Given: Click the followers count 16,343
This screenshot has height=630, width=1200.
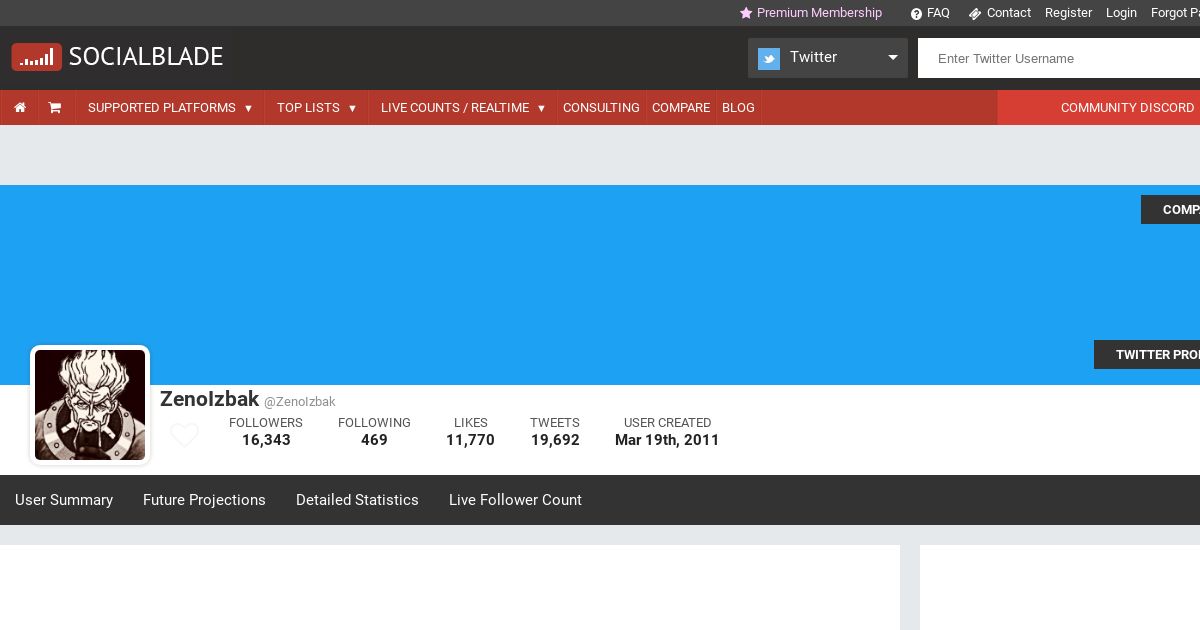Looking at the screenshot, I should click(x=266, y=440).
